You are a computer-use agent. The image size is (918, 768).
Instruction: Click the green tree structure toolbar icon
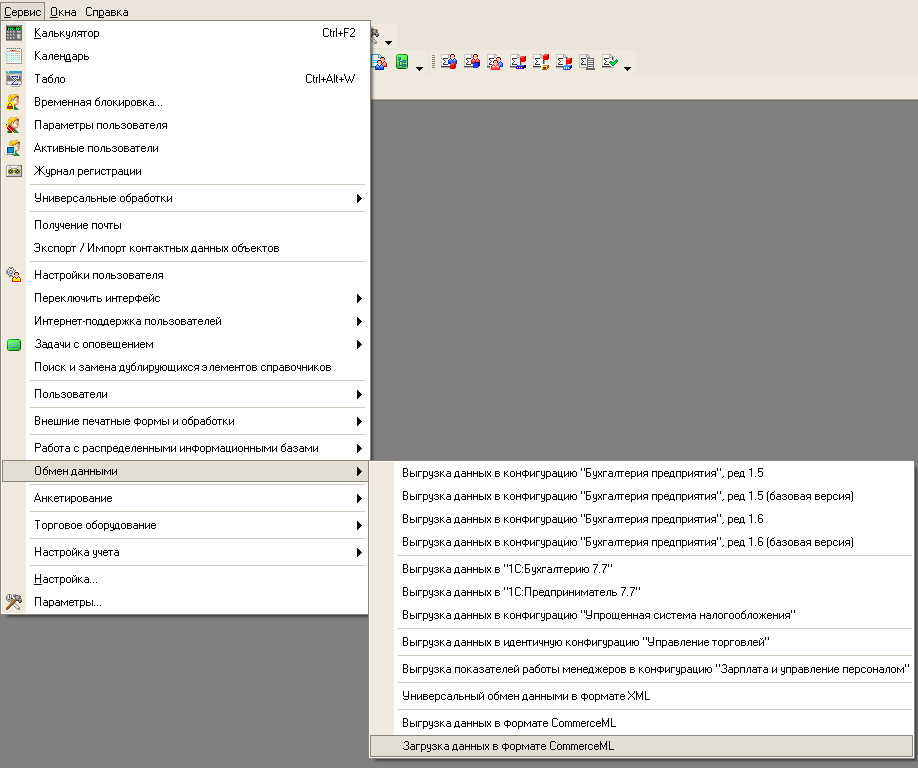pyautogui.click(x=402, y=62)
